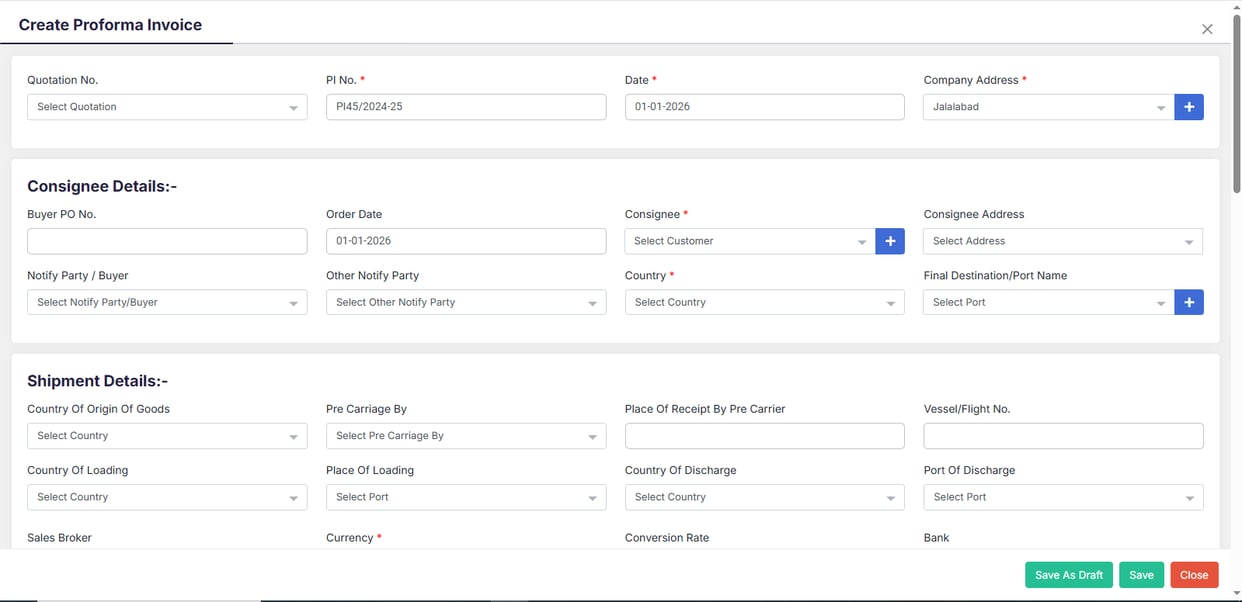This screenshot has width=1242, height=602.
Task: Expand the Country Of Origin Of Goods dropdown
Action: point(166,435)
